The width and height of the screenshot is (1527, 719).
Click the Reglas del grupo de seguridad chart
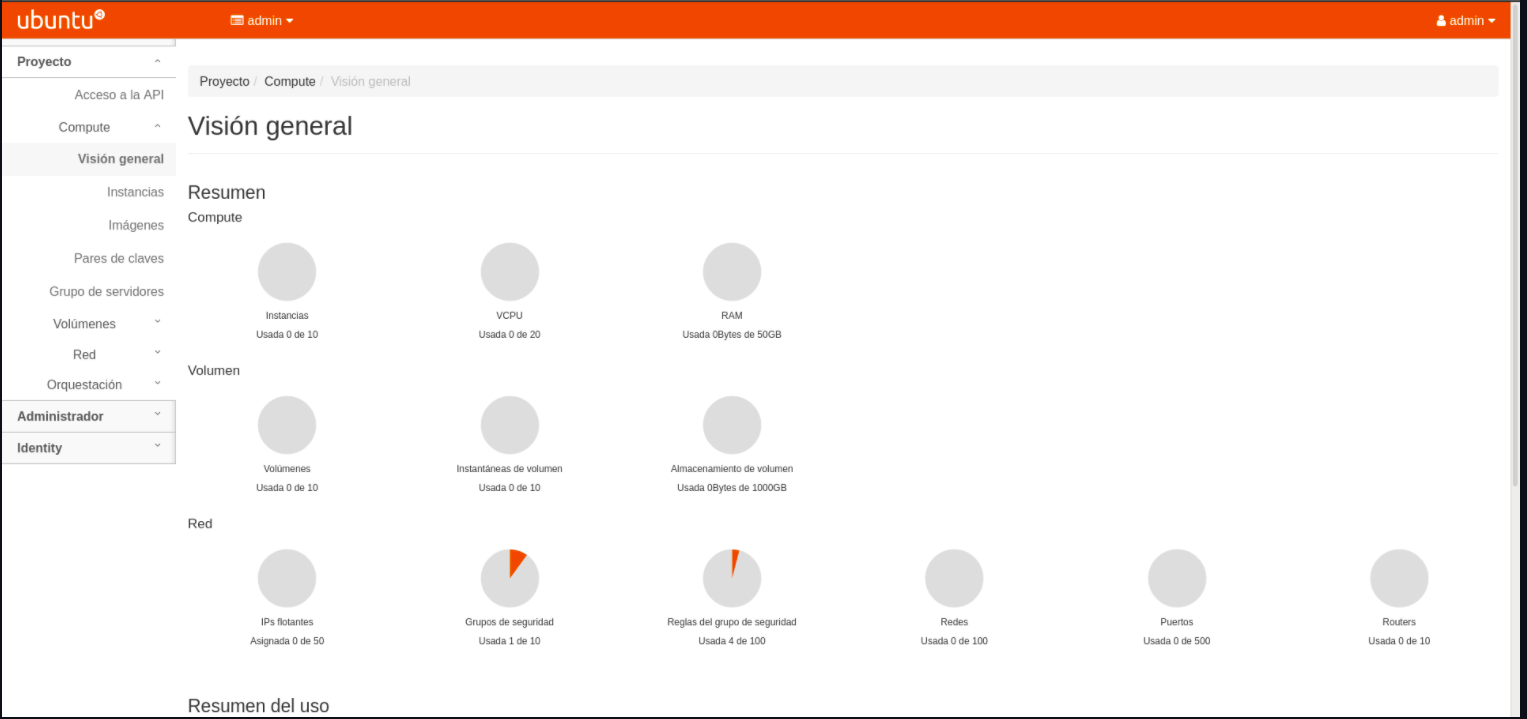732,577
